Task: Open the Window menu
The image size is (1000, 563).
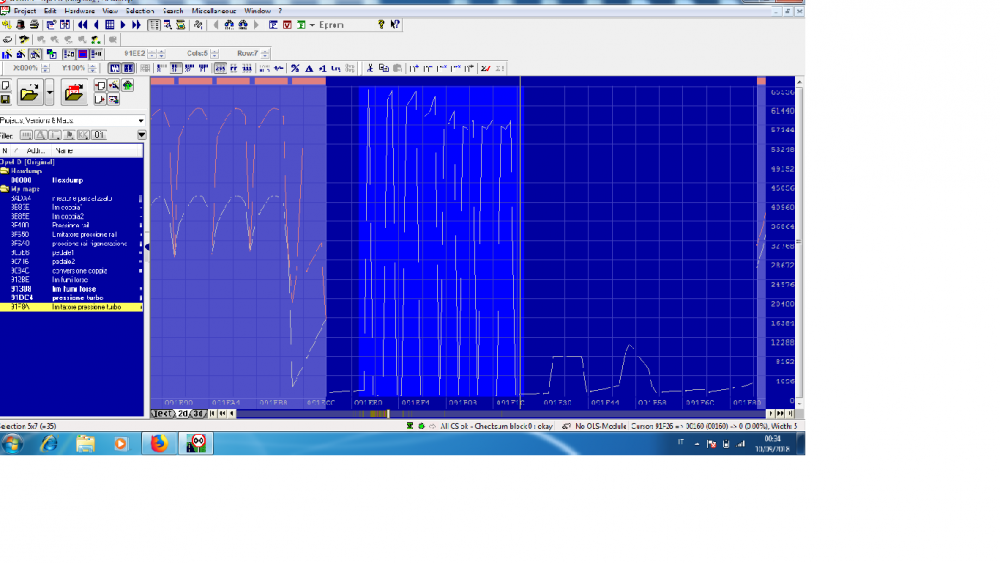Action: coord(257,11)
